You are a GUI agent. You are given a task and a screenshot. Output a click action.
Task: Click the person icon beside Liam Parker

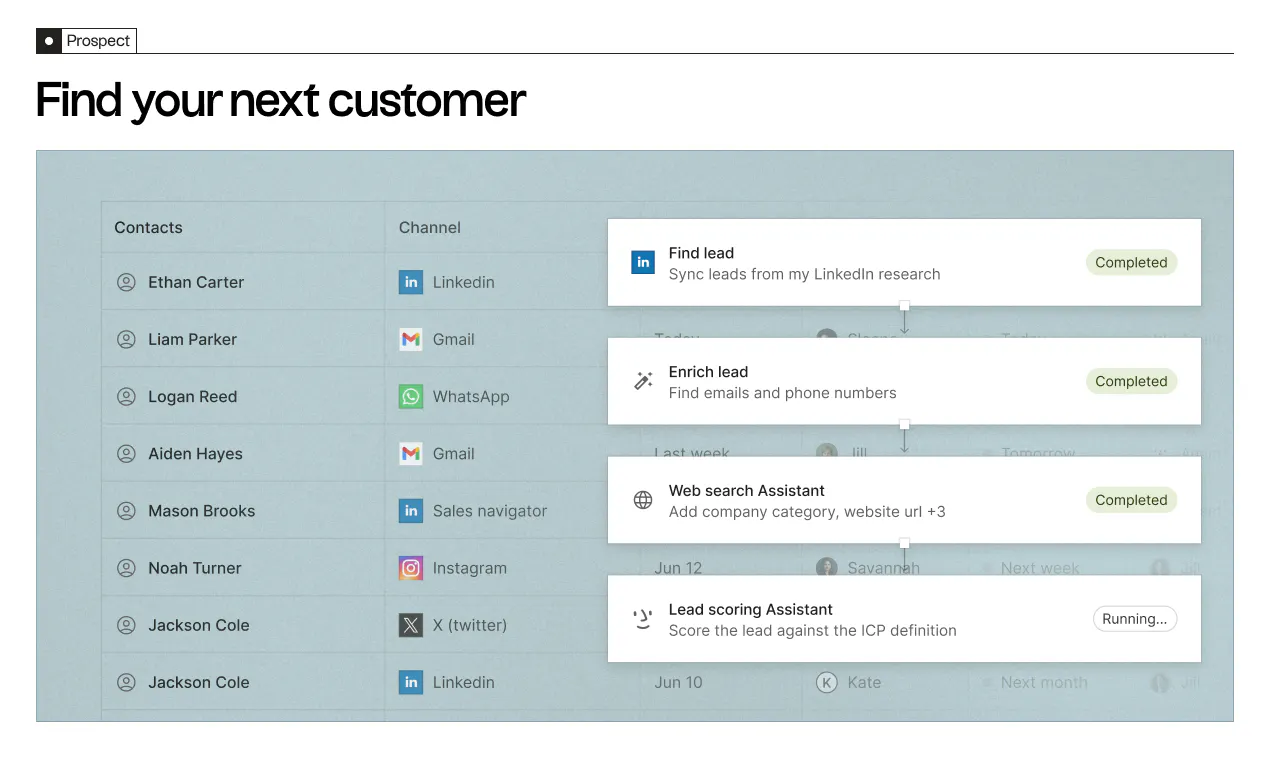click(x=126, y=339)
